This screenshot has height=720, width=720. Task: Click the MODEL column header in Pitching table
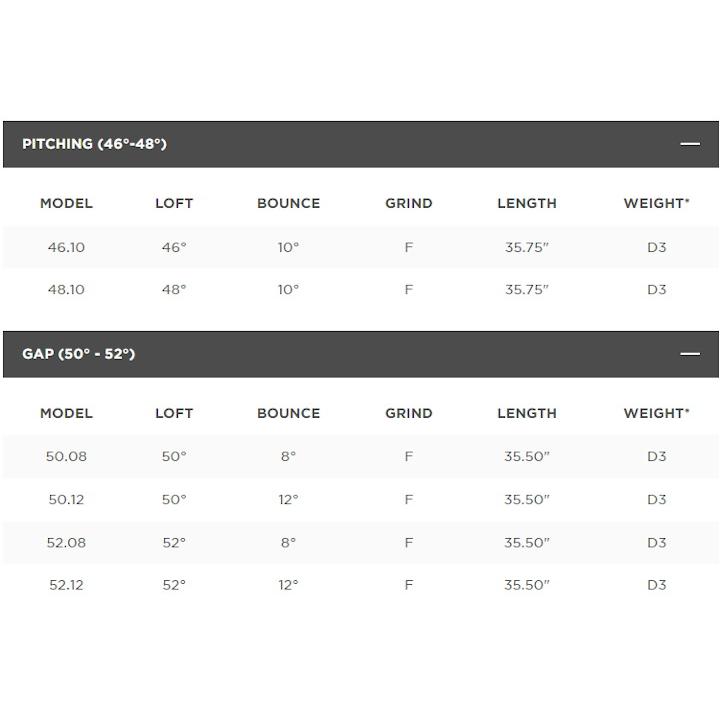66,203
